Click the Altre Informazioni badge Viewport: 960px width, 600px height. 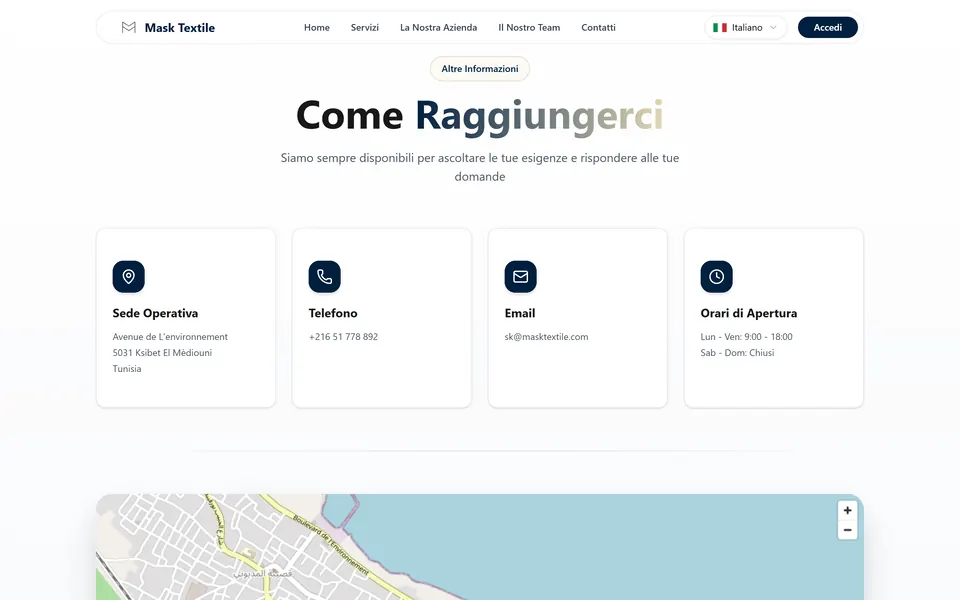(480, 69)
